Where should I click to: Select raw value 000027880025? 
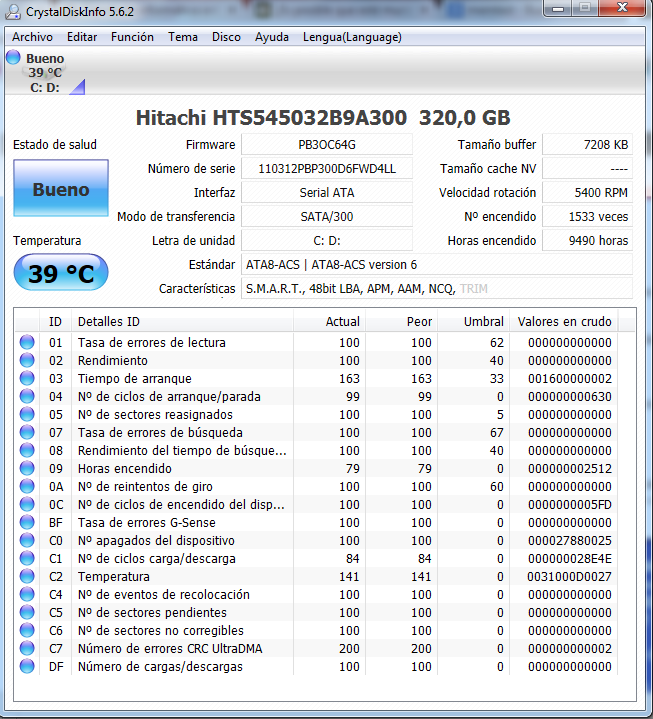coord(570,541)
